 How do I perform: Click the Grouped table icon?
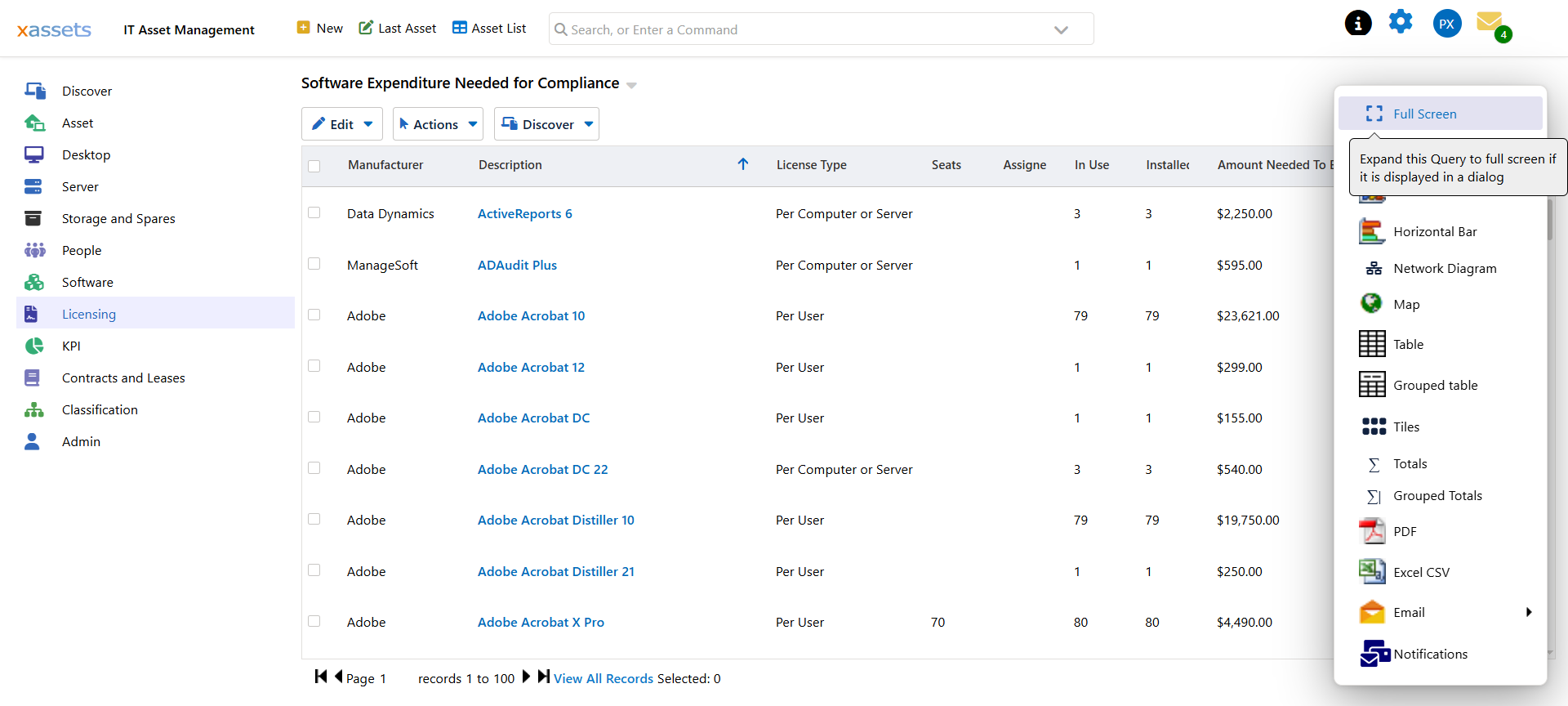(1372, 384)
